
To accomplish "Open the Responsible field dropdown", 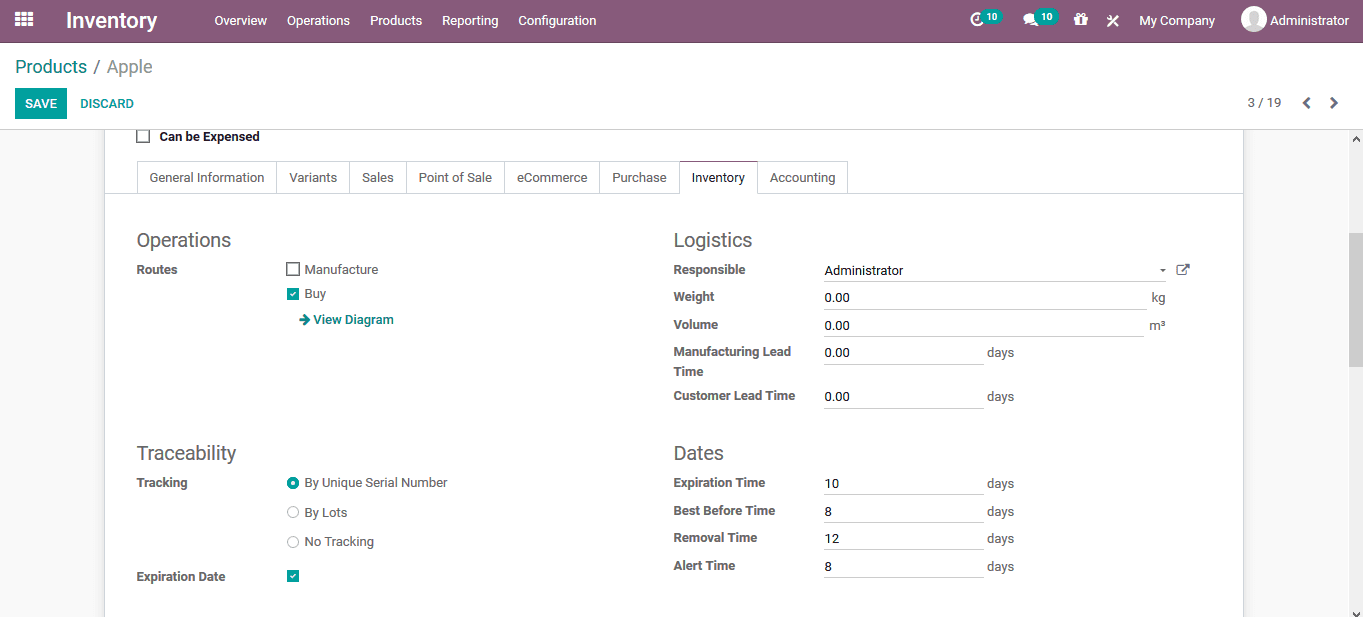I will coord(1161,270).
